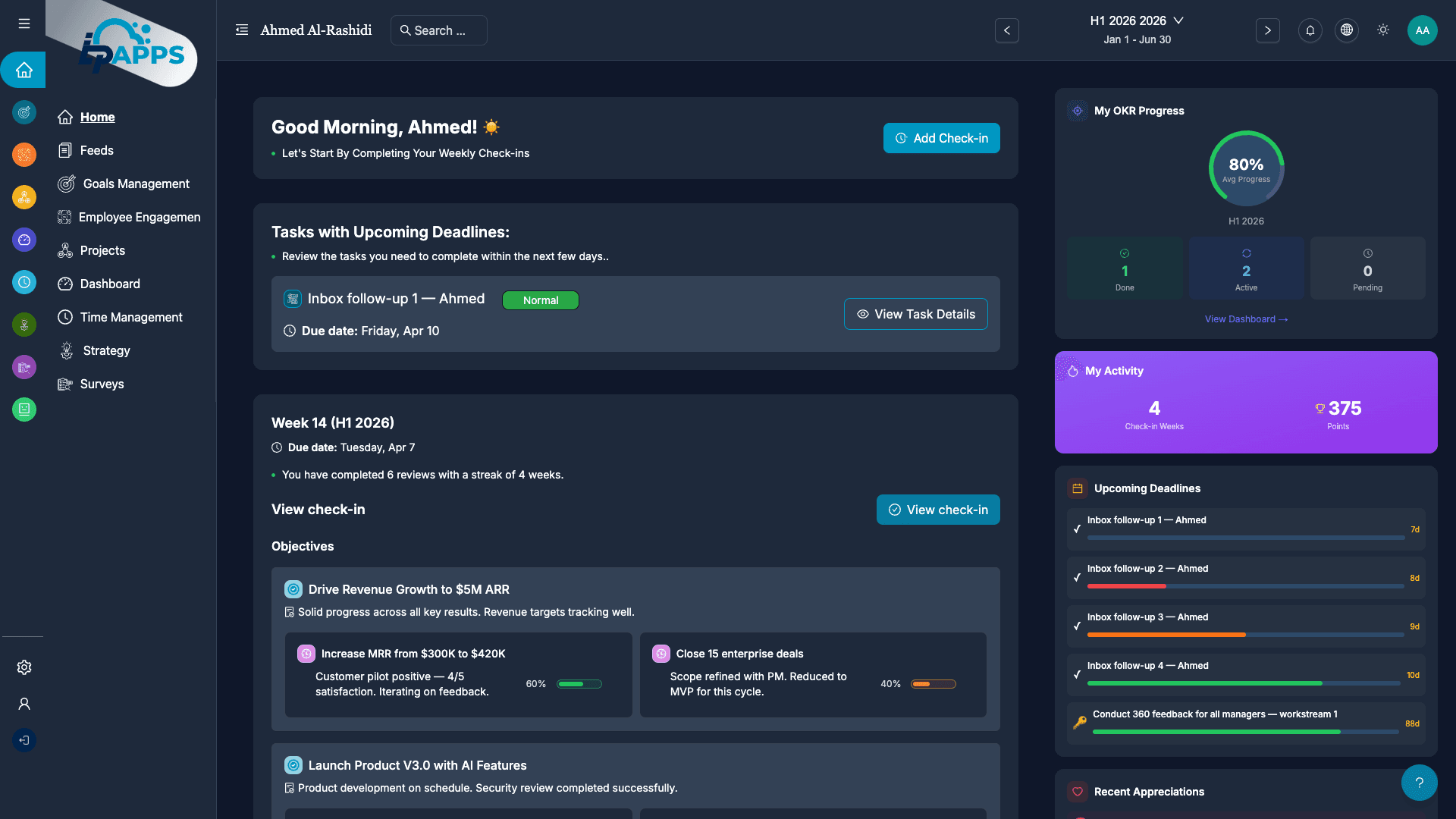1456x819 pixels.
Task: Click the logout icon at sidebar bottom
Action: [x=24, y=740]
